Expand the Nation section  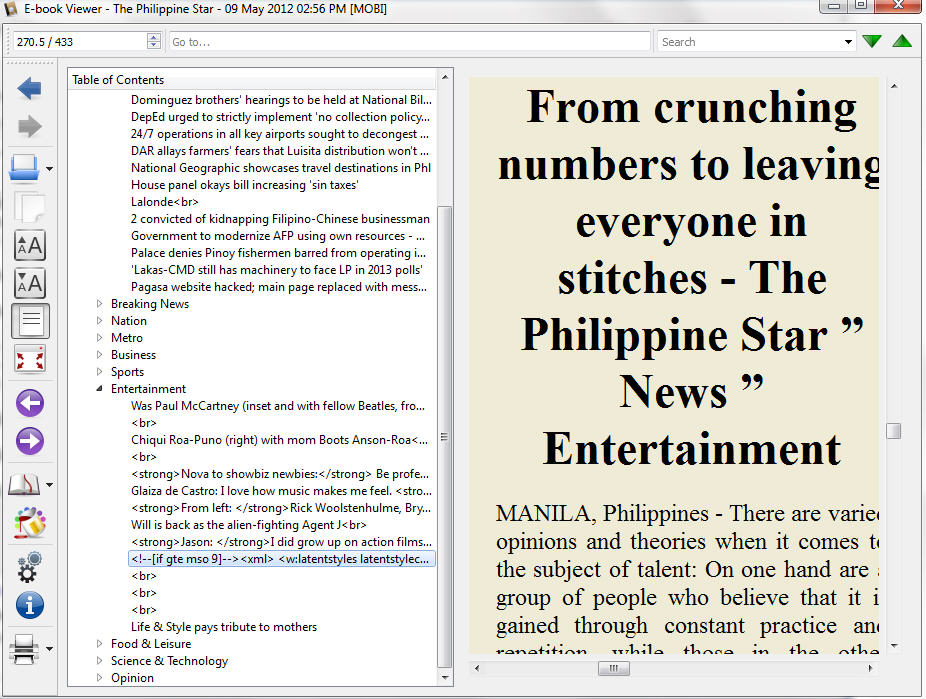click(99, 321)
